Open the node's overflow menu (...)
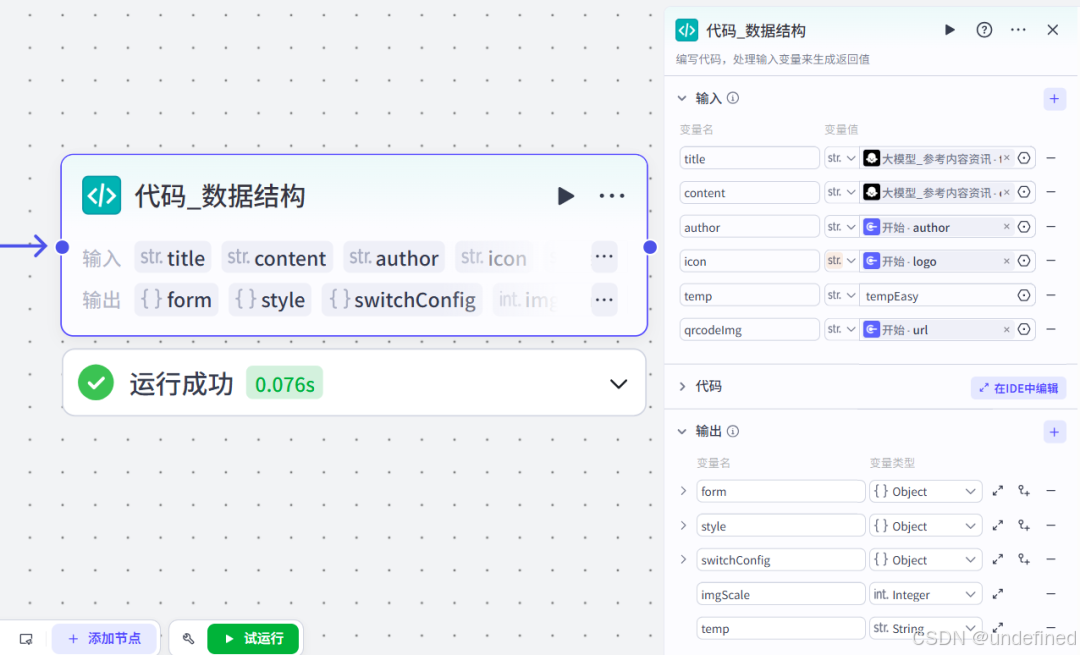 point(611,196)
